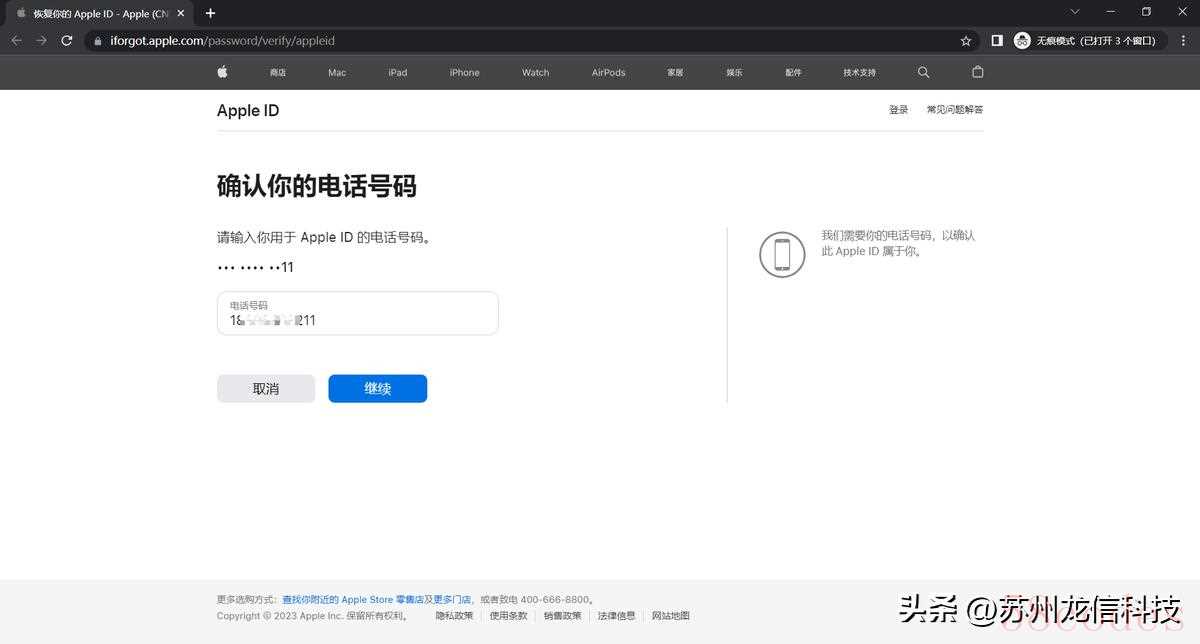Click the phone device icon

782,254
